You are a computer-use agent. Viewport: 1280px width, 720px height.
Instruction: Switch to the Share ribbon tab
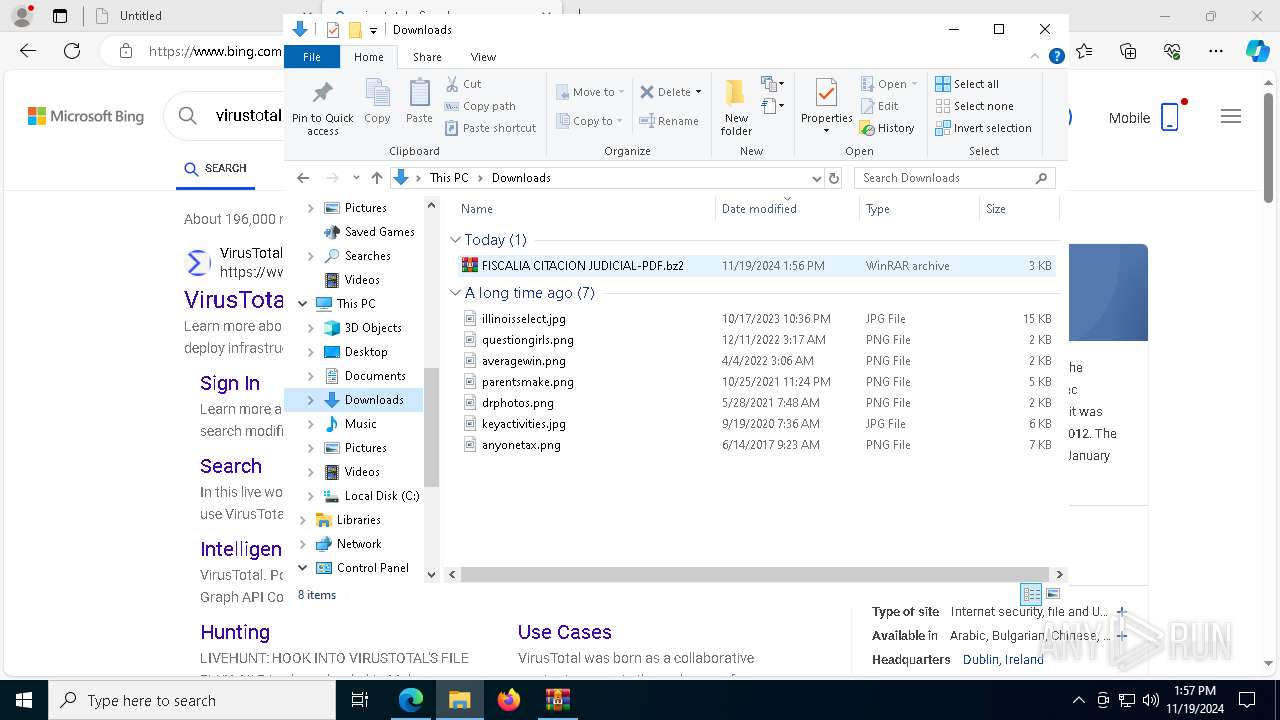point(427,57)
